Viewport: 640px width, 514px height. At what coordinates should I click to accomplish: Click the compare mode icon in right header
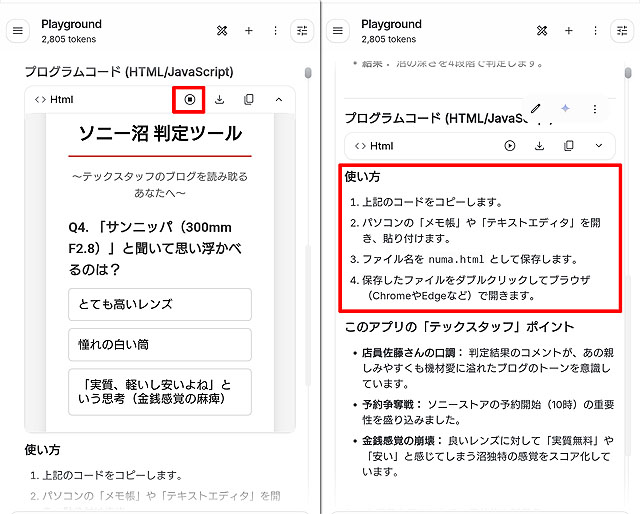coord(542,31)
